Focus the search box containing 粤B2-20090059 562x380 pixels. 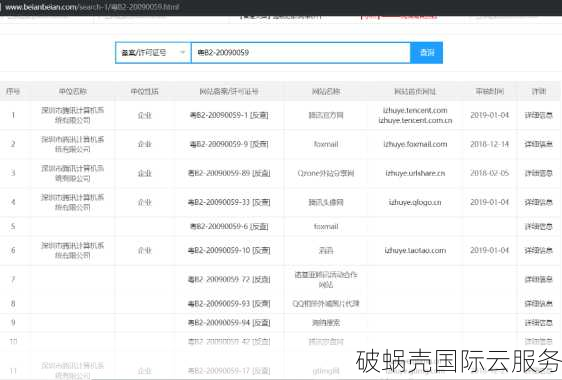[301, 53]
